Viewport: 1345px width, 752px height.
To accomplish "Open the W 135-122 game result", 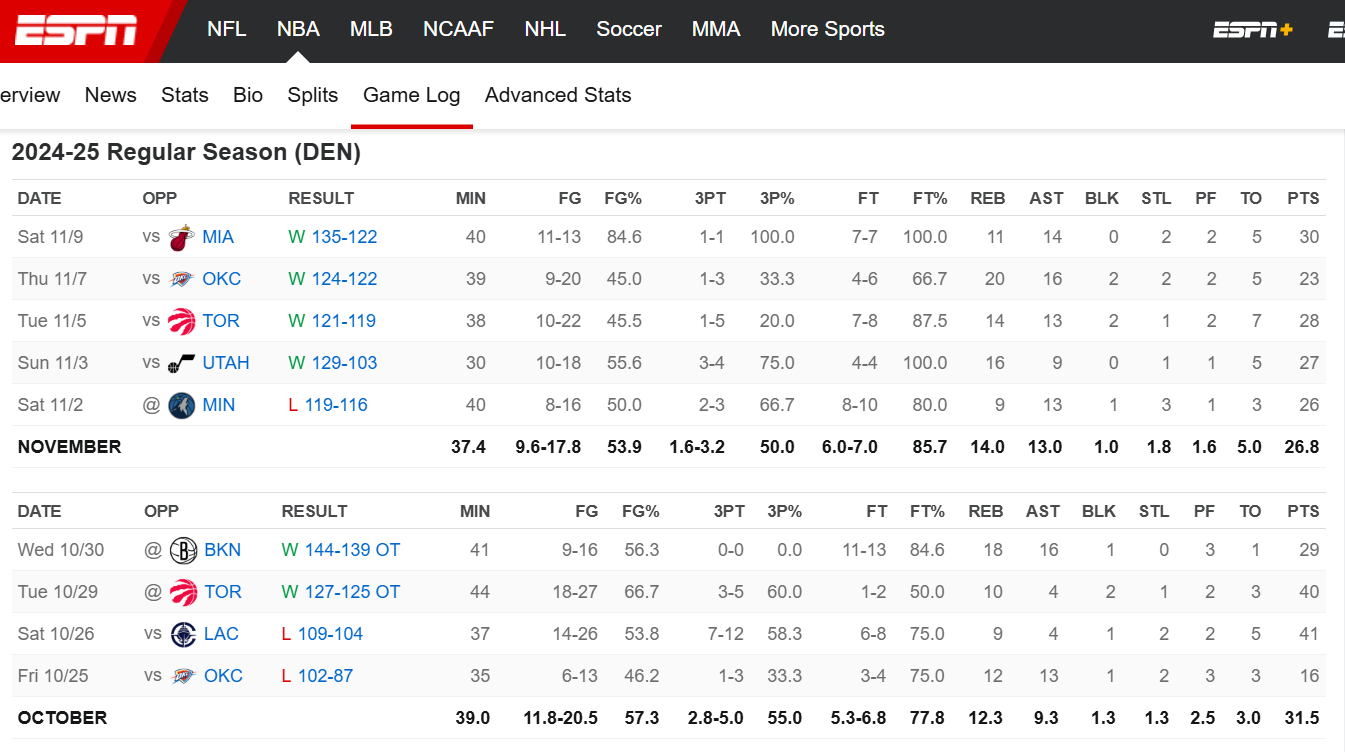I will click(x=333, y=238).
